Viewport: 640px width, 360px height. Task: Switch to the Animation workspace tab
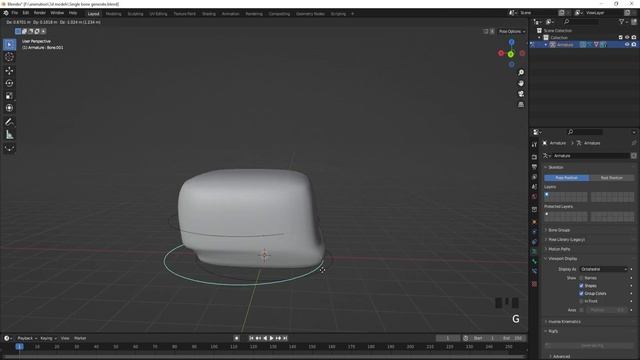pyautogui.click(x=231, y=14)
